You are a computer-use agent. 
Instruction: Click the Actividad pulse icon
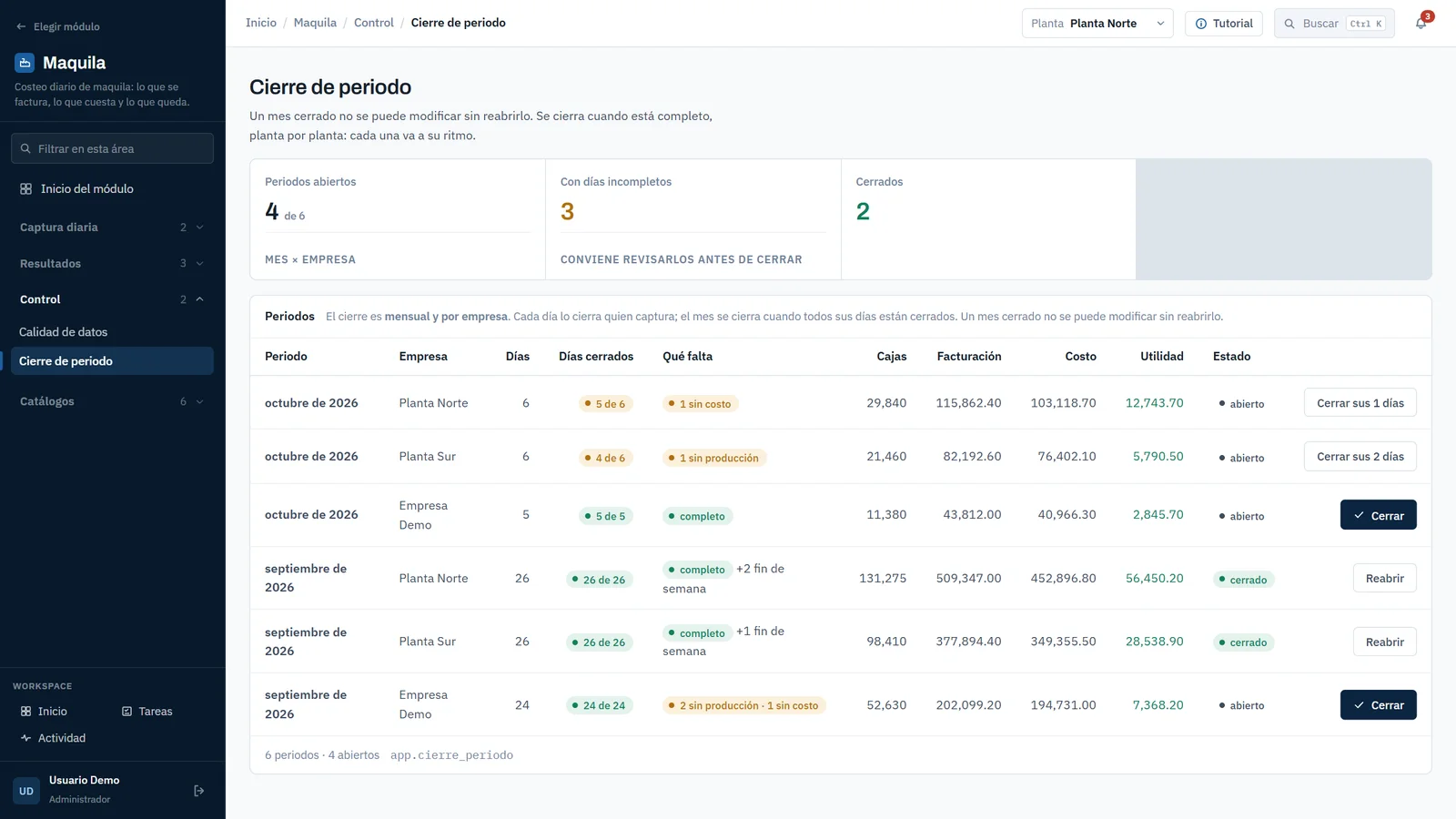click(x=25, y=738)
